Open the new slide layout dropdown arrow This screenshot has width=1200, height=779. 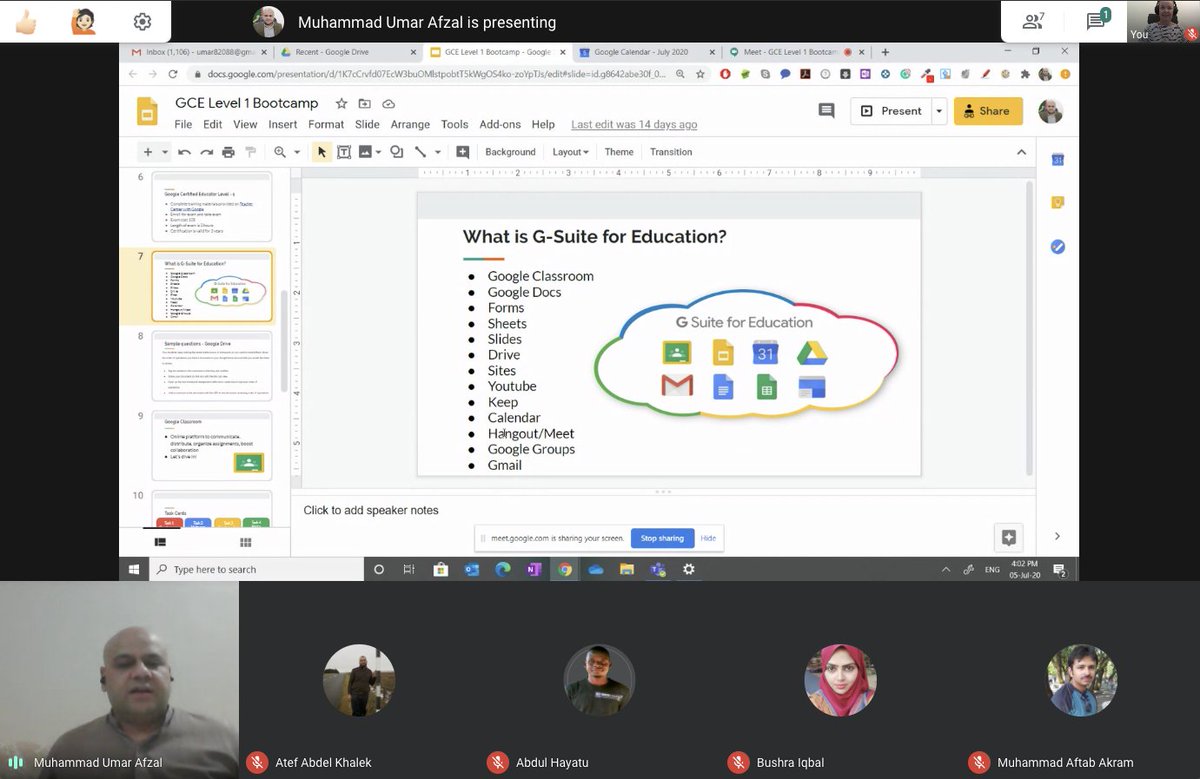(x=165, y=152)
